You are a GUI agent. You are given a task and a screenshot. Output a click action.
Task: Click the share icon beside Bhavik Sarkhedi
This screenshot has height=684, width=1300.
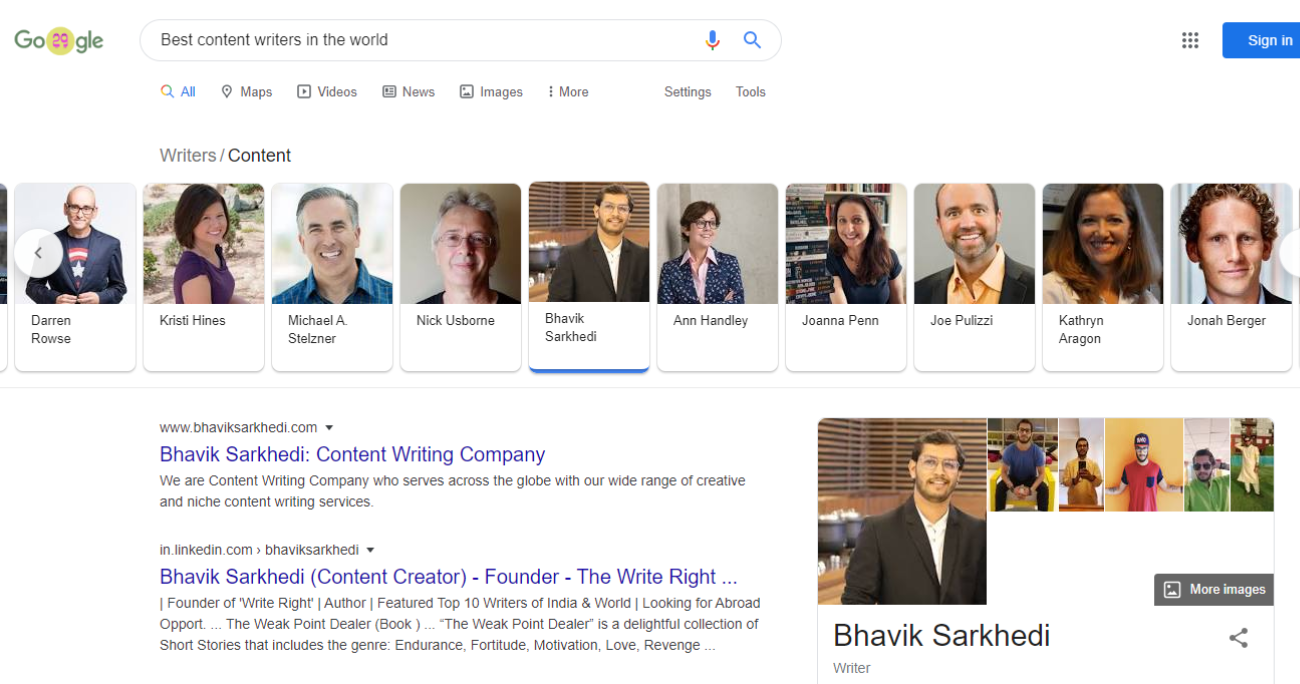[x=1238, y=637]
